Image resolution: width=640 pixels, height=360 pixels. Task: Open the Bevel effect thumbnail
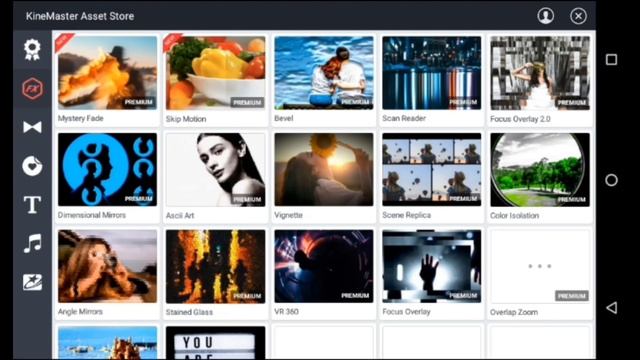pyautogui.click(x=324, y=73)
